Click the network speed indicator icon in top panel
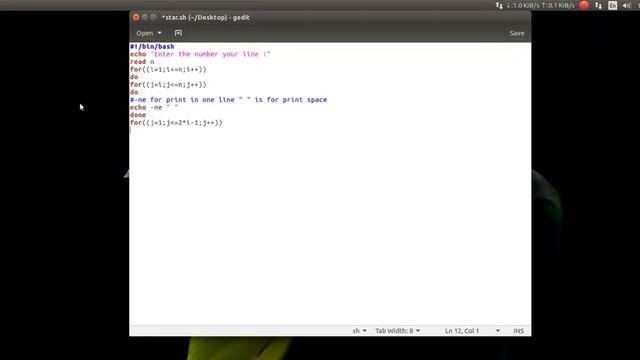This screenshot has height=360, width=640. point(499,5)
